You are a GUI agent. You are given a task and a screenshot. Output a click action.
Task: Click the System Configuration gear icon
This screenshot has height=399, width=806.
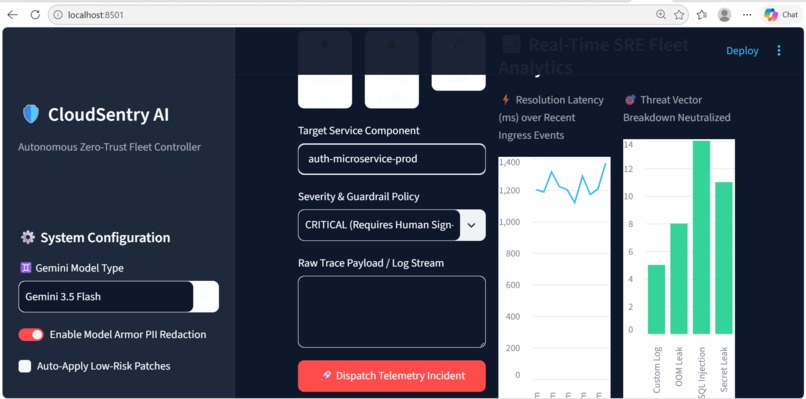(x=28, y=238)
